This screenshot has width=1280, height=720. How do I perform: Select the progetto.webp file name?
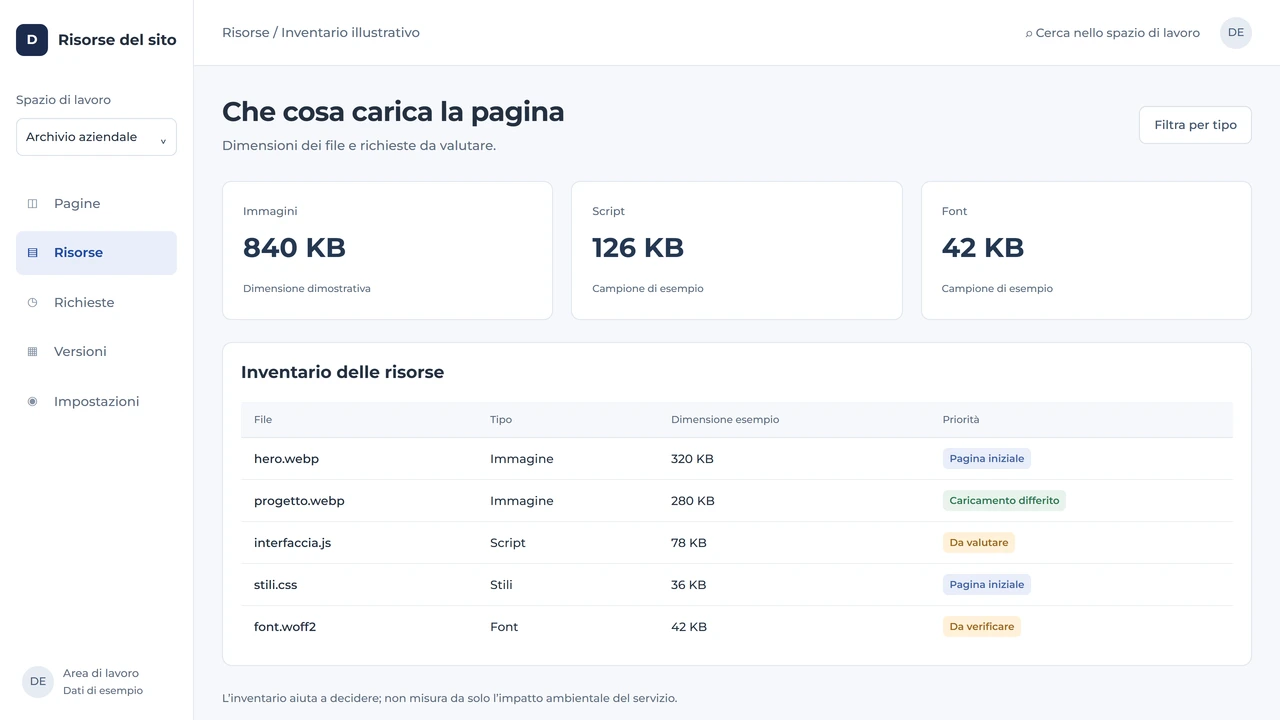pyautogui.click(x=299, y=501)
